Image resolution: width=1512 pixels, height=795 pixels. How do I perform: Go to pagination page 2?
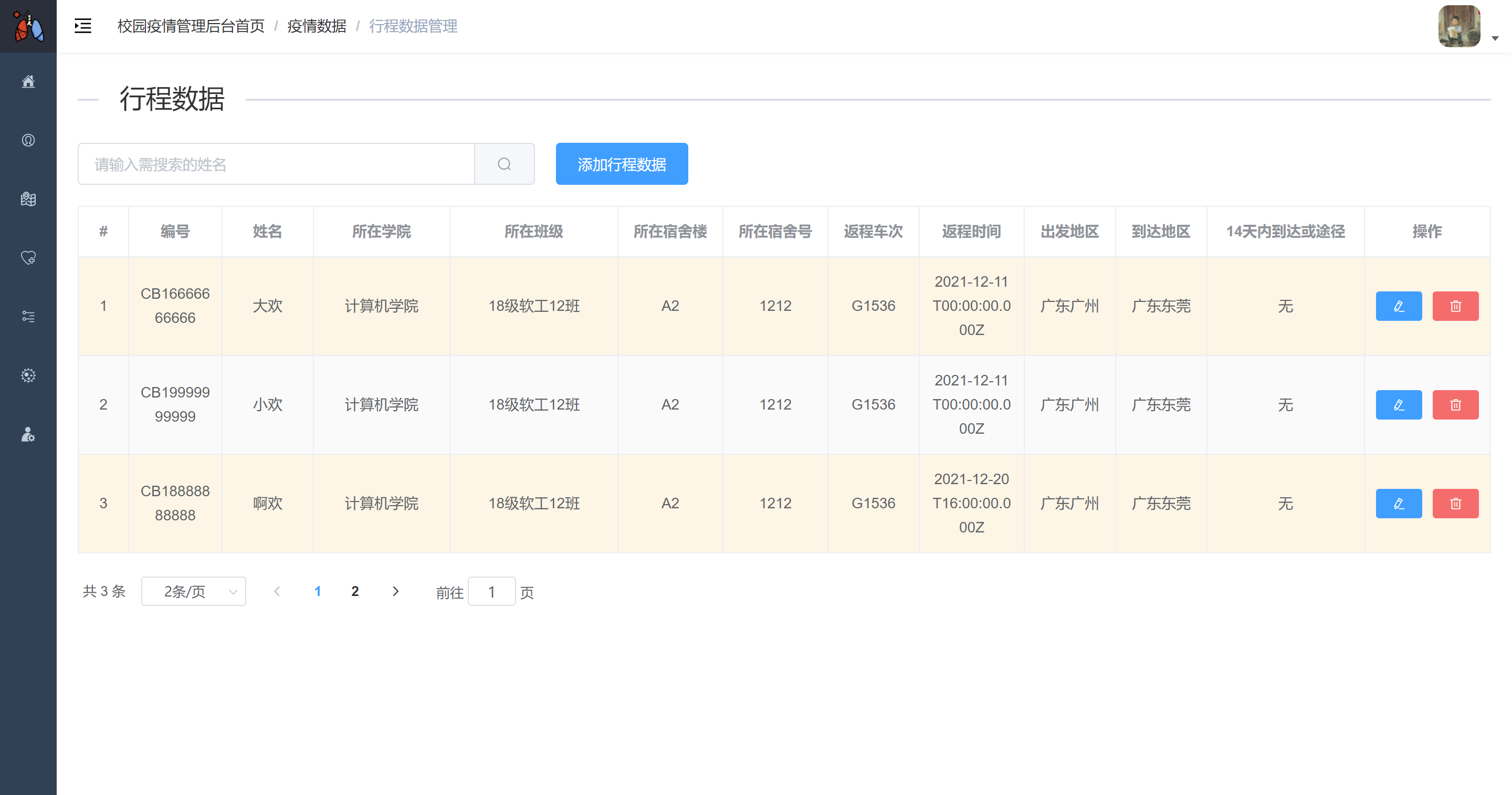(x=354, y=591)
